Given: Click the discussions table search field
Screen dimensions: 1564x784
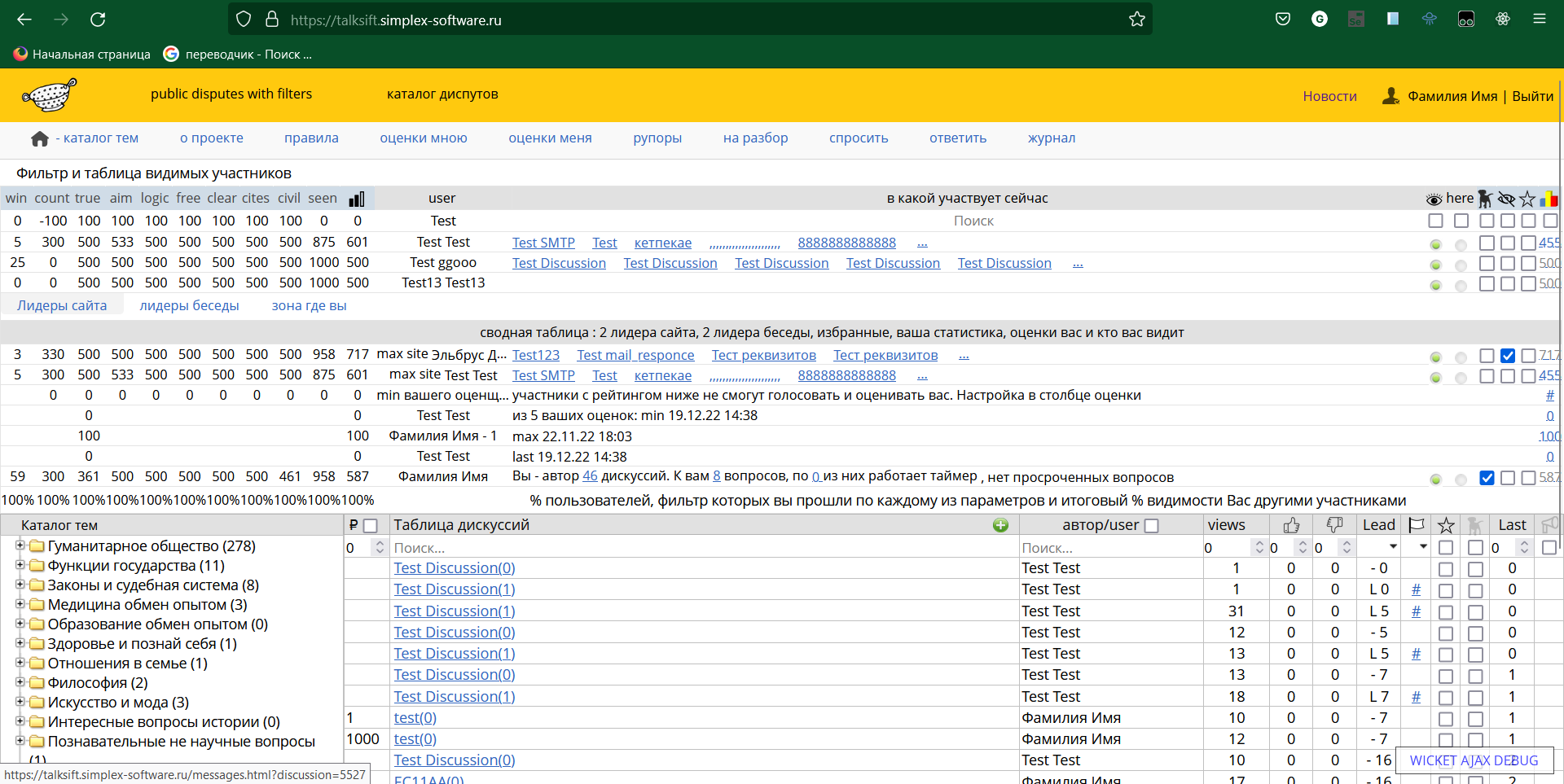Looking at the screenshot, I should point(705,548).
